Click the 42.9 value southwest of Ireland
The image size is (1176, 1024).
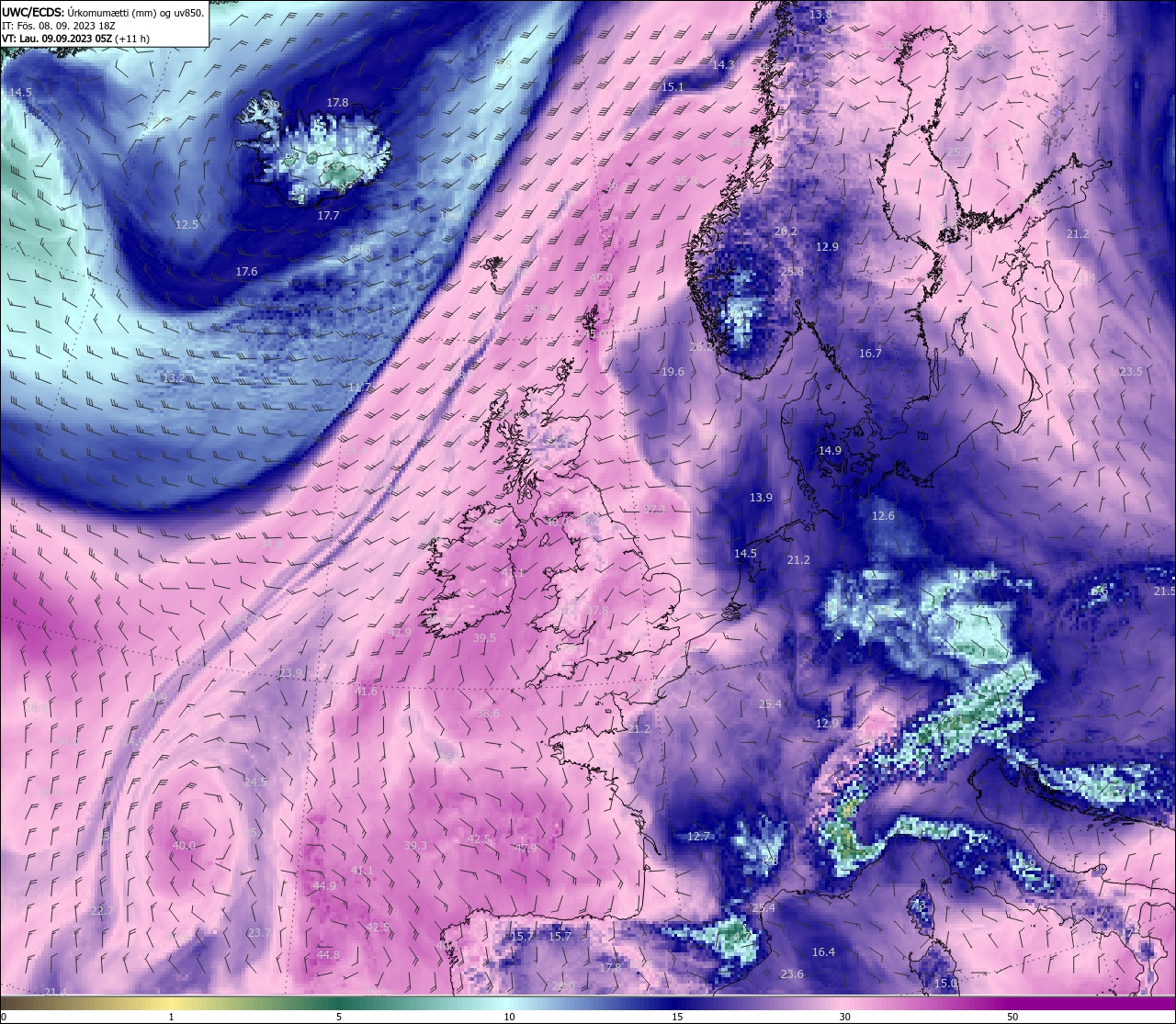coord(400,633)
